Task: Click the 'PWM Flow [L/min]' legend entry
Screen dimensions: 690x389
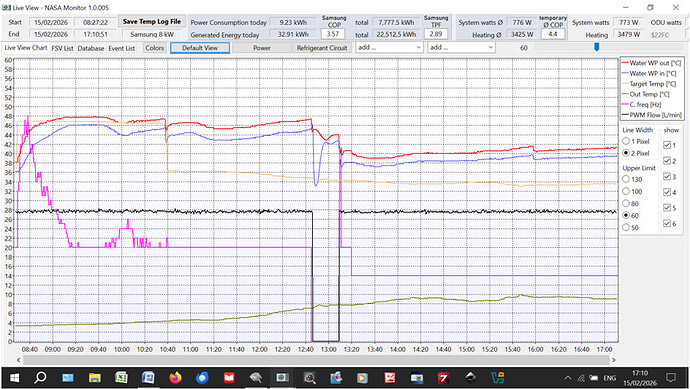Action: click(x=652, y=115)
